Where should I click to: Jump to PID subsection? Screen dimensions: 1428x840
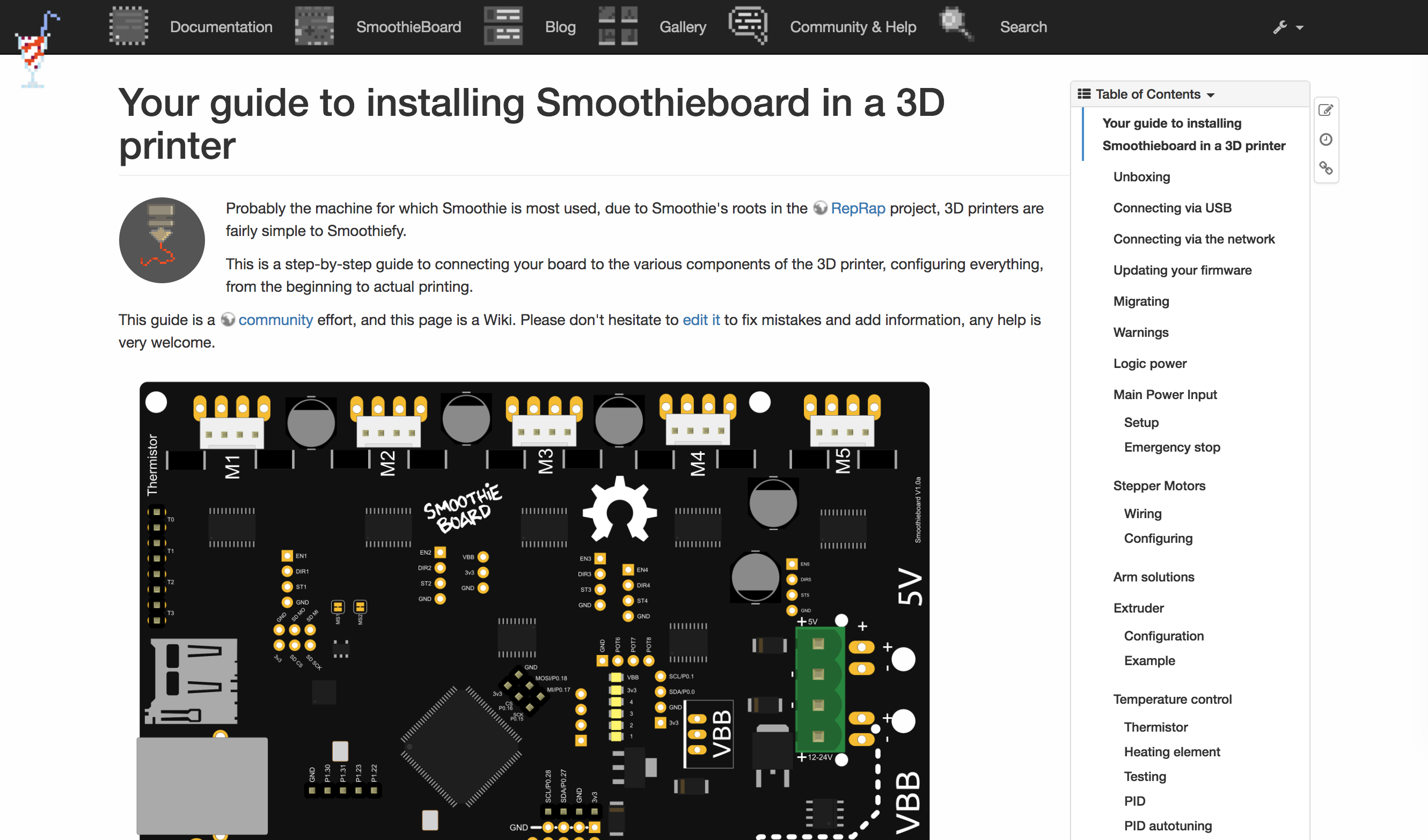click(x=1134, y=801)
